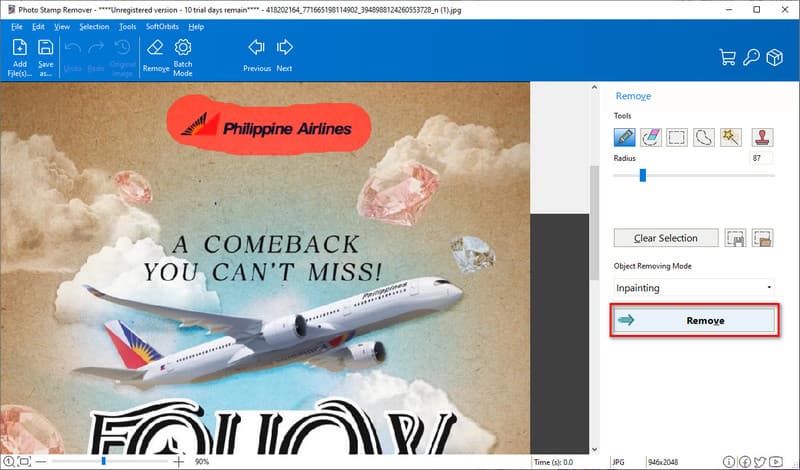Click the info icon in status bar

pos(729,462)
